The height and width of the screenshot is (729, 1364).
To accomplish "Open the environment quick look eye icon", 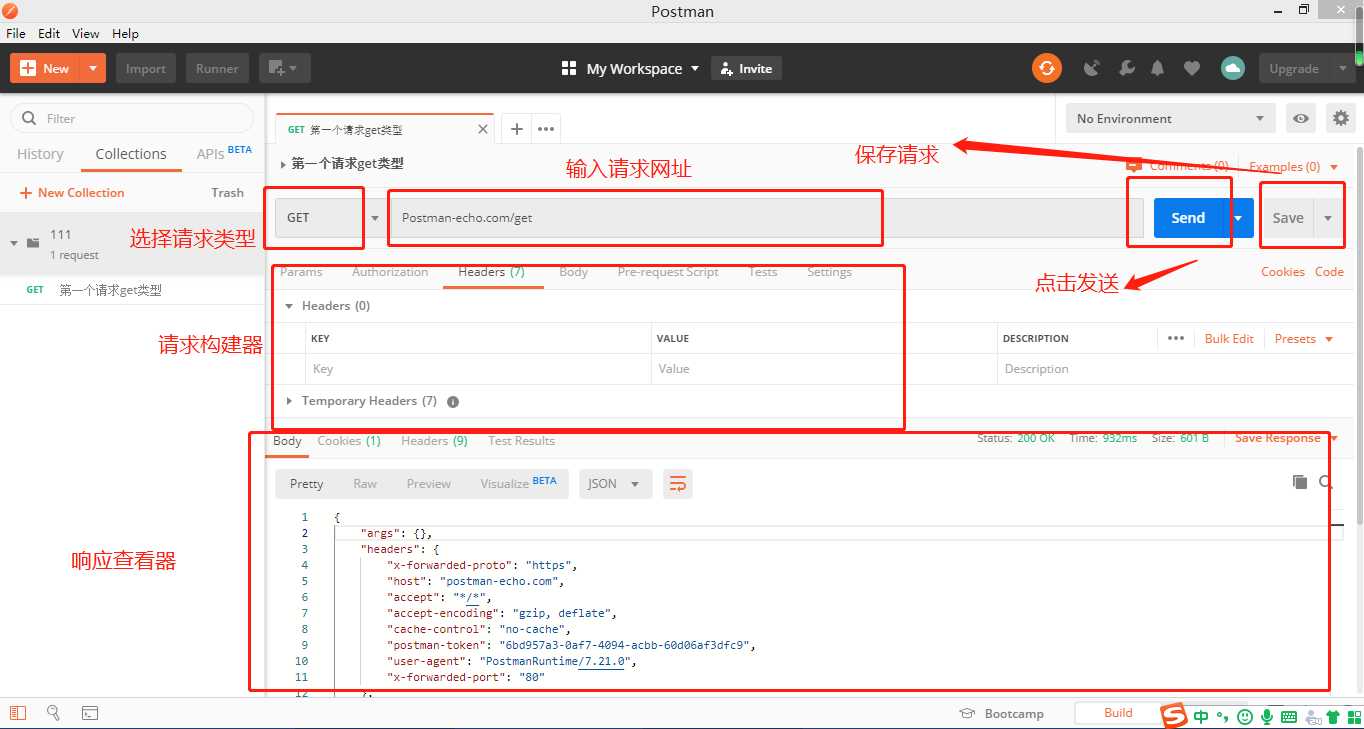I will (x=1300, y=118).
